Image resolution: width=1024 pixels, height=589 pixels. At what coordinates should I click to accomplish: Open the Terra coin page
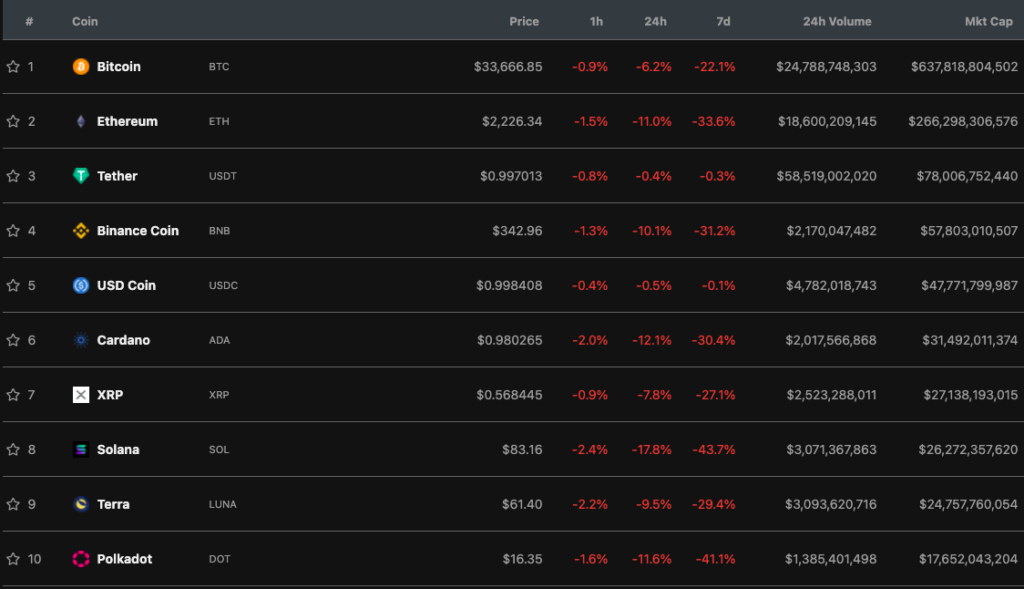point(116,504)
